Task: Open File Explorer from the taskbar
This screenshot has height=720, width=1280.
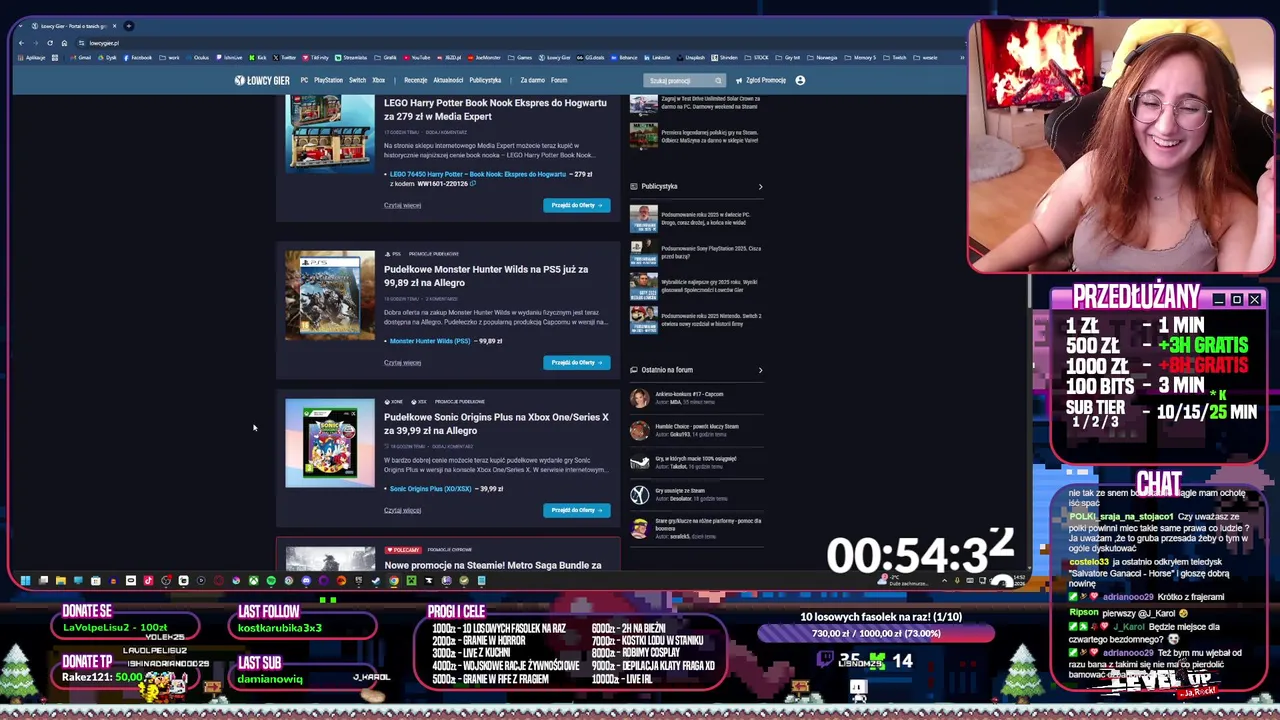Action: coord(60,580)
